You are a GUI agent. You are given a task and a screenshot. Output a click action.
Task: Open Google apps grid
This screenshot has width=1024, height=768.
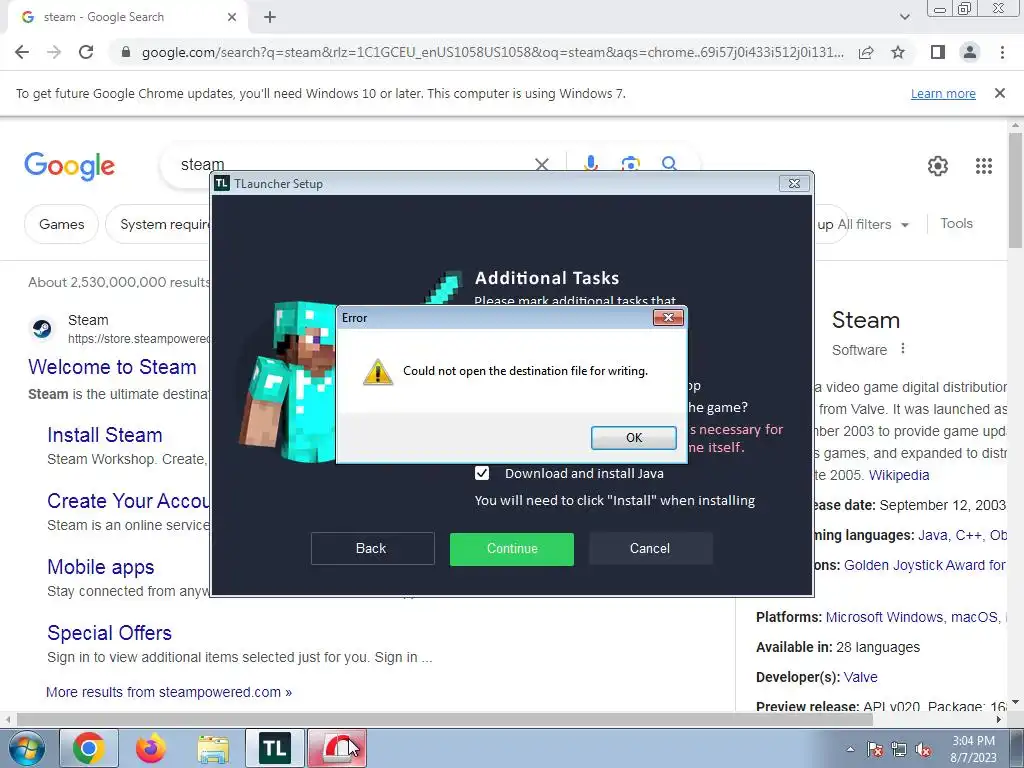tap(984, 166)
